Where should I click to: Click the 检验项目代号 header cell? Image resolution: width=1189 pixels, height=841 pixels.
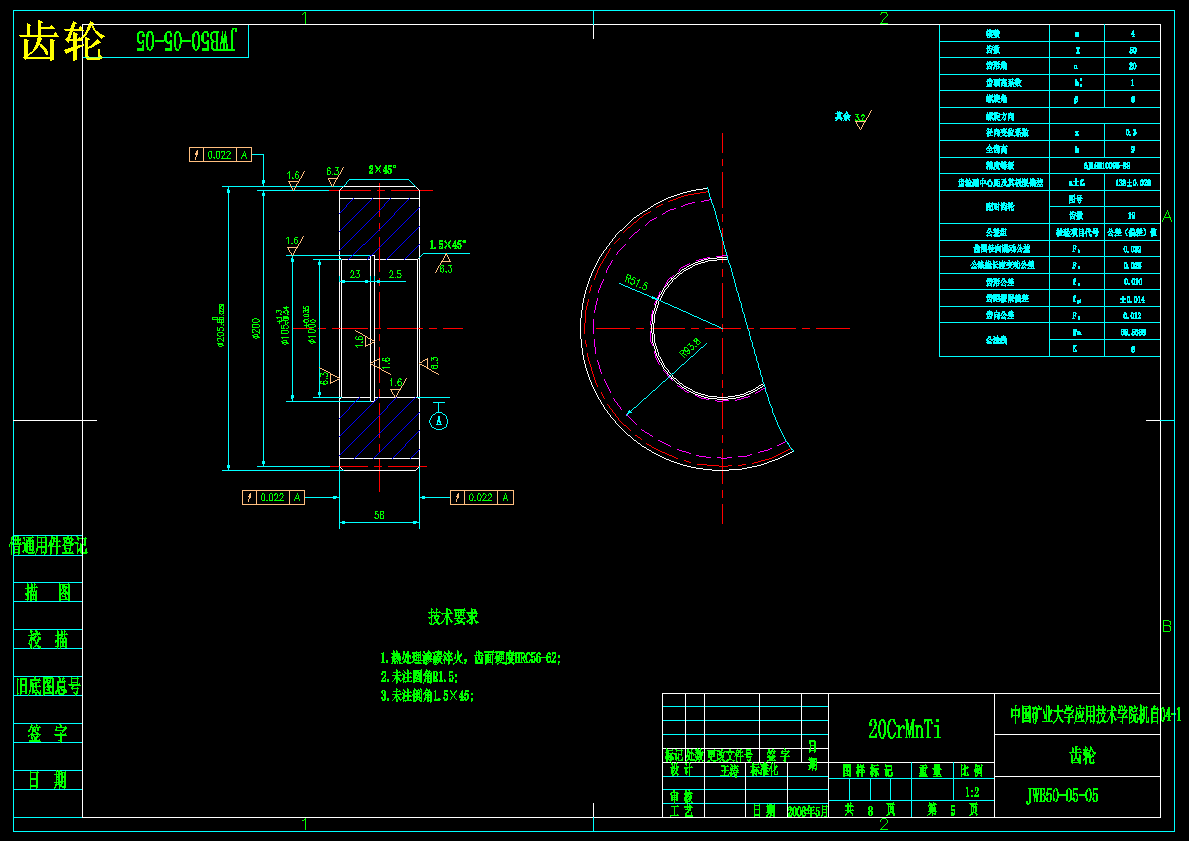pos(1077,232)
